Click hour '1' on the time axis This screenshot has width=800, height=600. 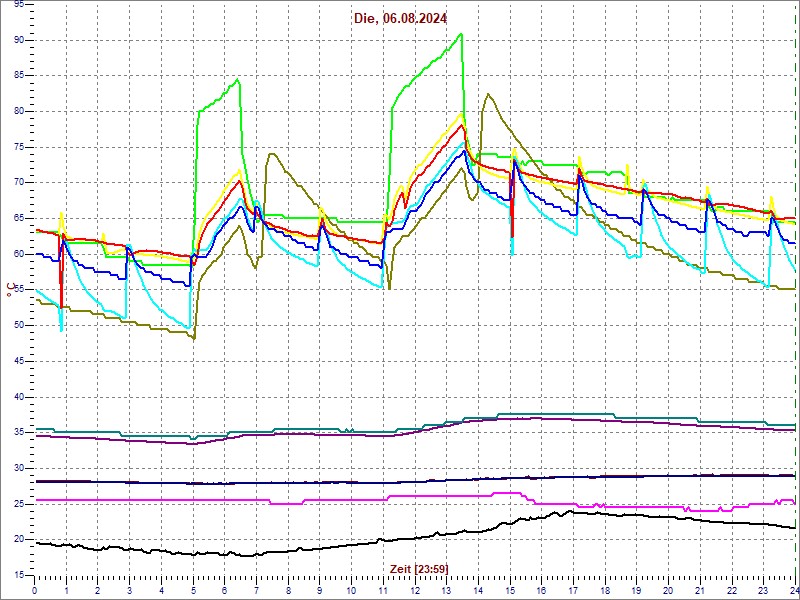point(66,590)
